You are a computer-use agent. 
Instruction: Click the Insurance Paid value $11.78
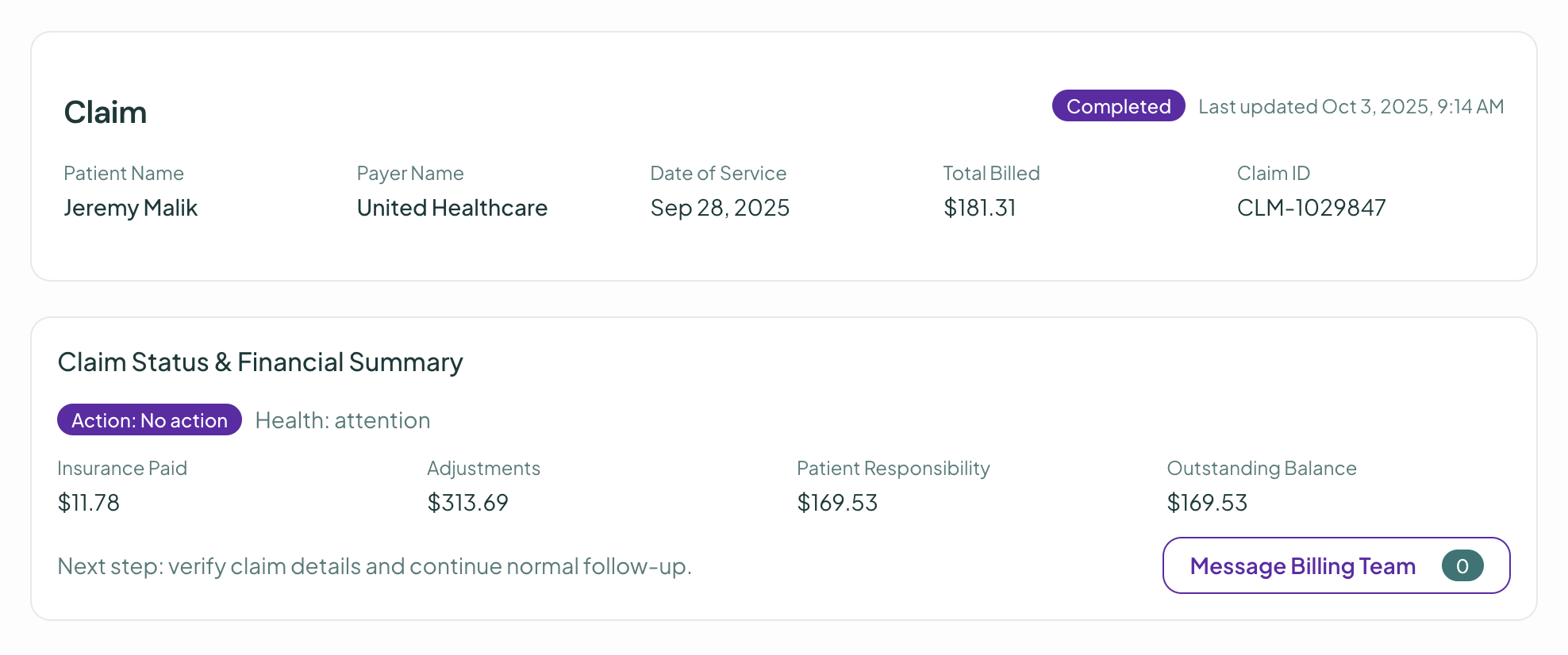tap(87, 502)
